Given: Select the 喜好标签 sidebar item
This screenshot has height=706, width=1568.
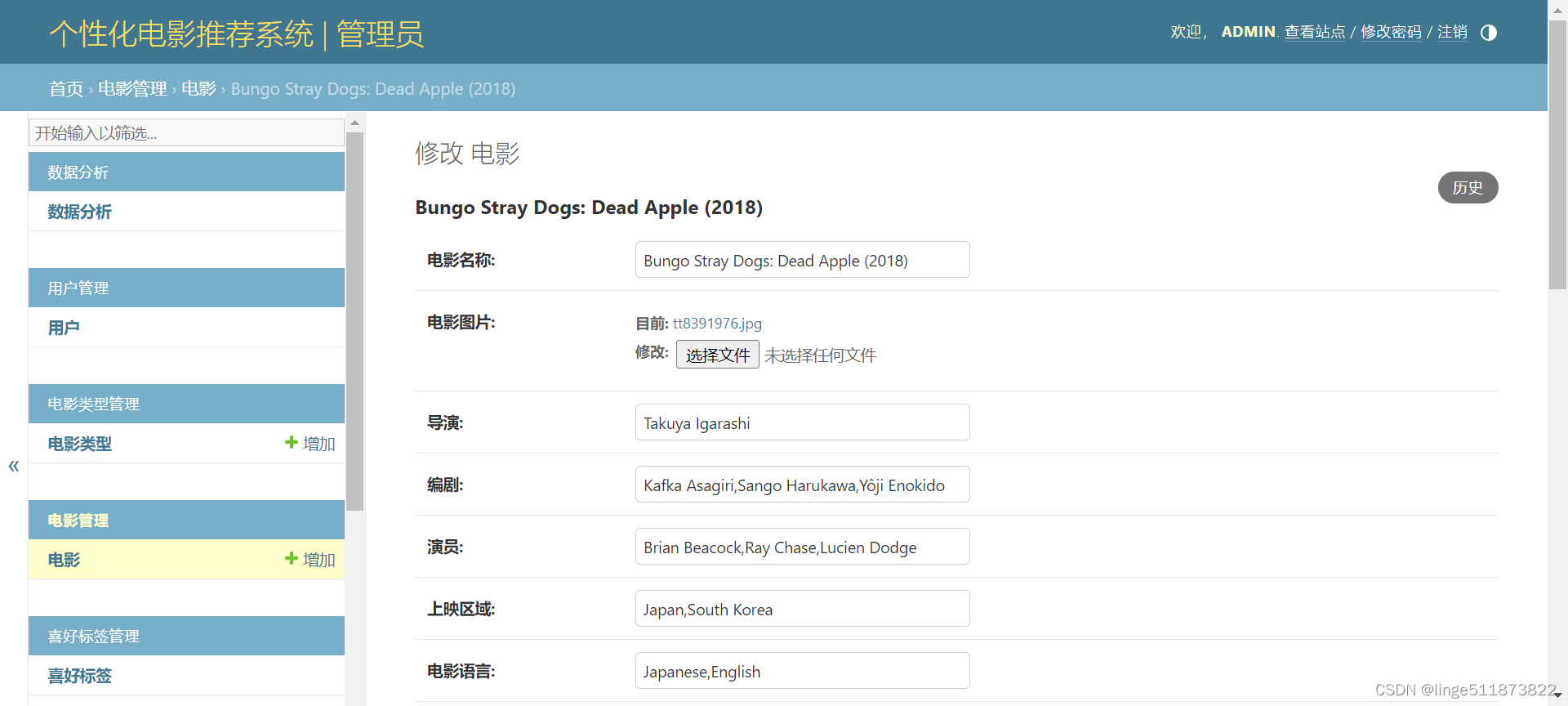Looking at the screenshot, I should [79, 676].
